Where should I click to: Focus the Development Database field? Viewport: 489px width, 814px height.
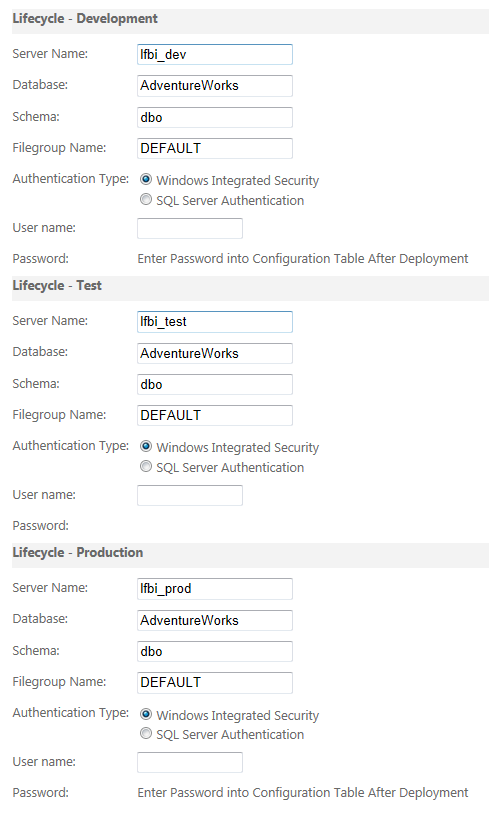tap(215, 86)
